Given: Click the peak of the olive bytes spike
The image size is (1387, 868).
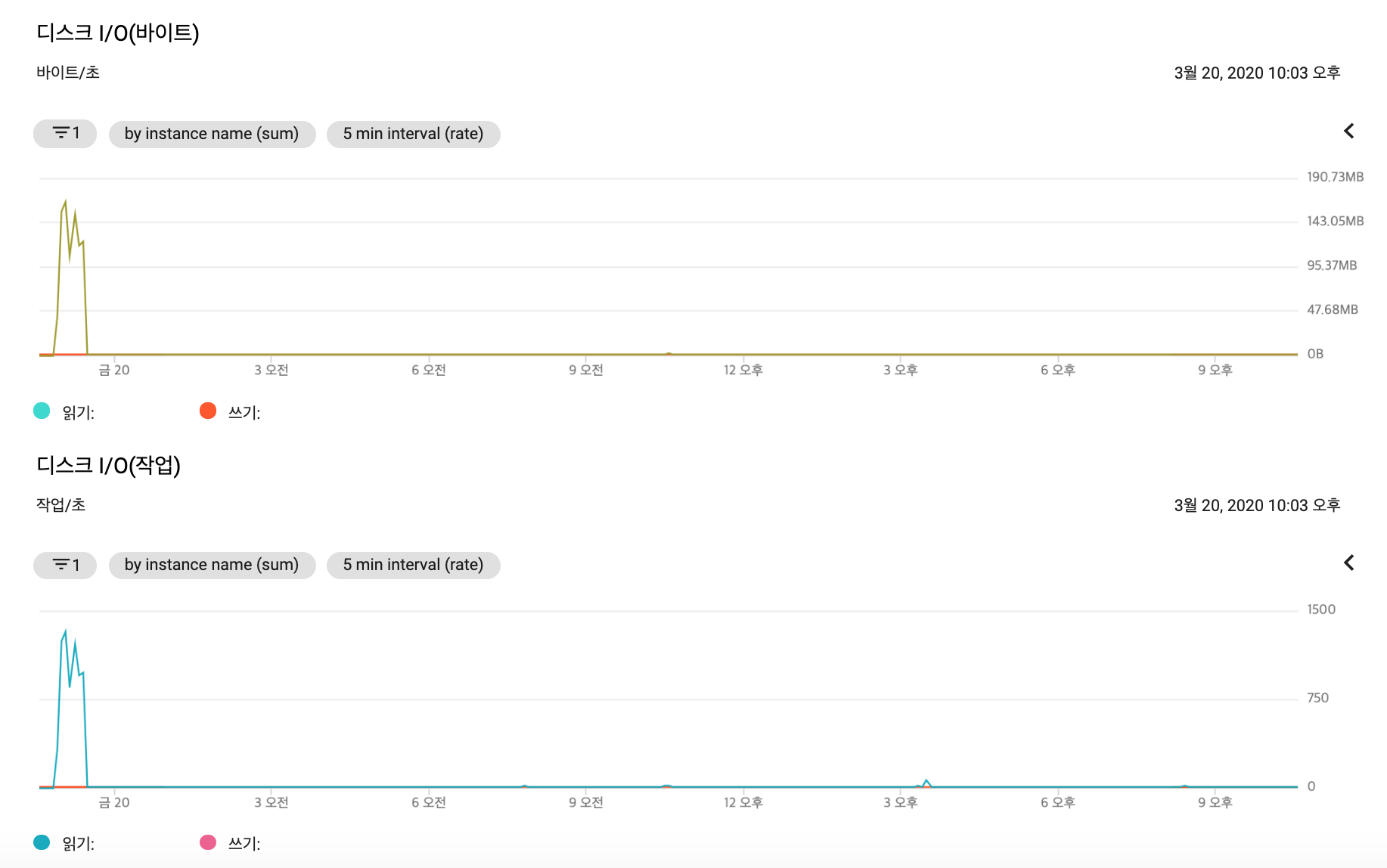Looking at the screenshot, I should [65, 201].
